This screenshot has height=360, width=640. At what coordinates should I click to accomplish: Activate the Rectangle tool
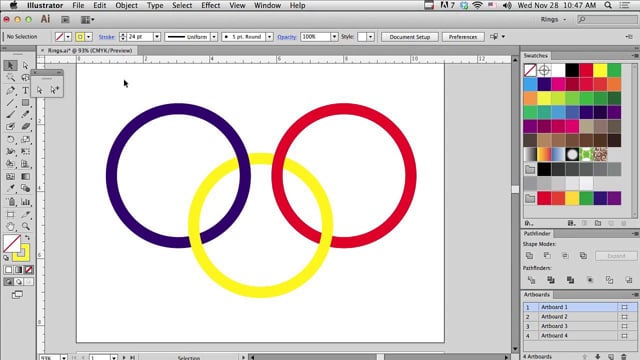pyautogui.click(x=25, y=102)
